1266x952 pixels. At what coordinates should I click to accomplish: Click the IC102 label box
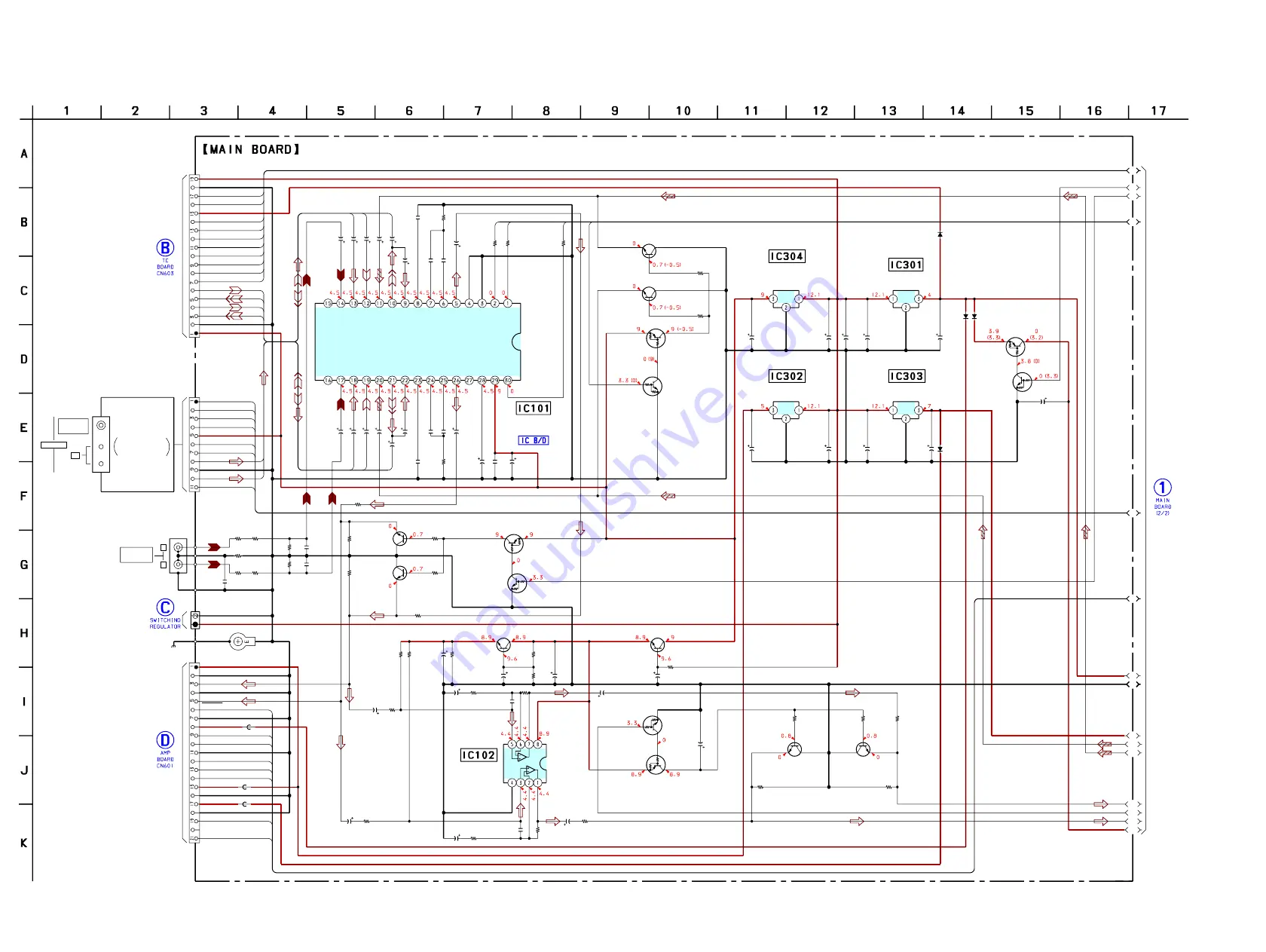(479, 755)
